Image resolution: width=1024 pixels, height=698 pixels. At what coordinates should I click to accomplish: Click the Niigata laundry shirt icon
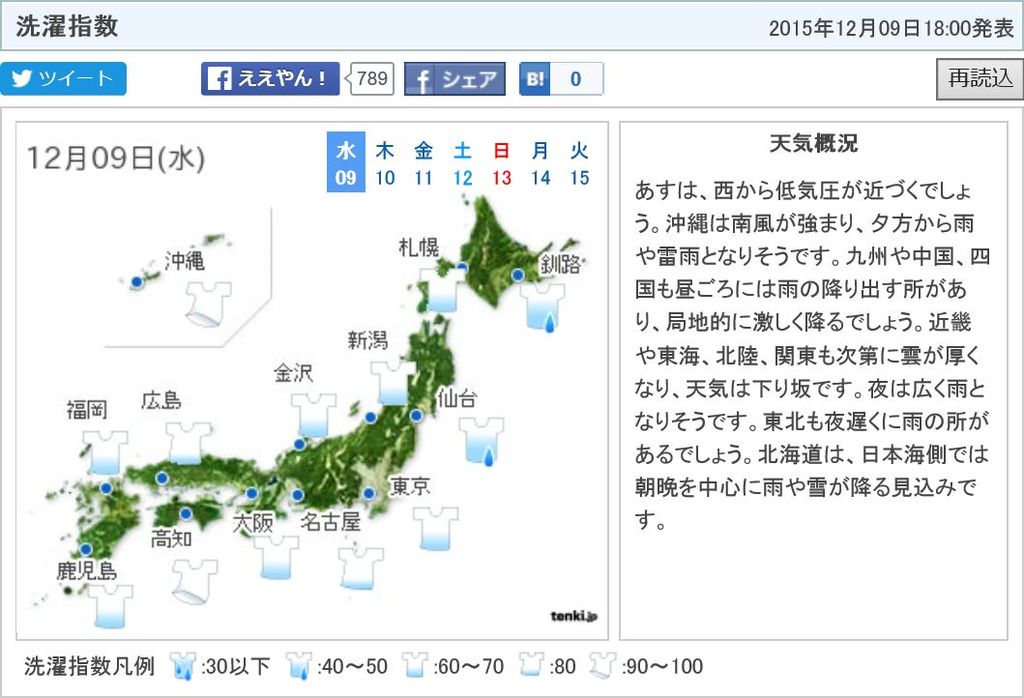(392, 381)
